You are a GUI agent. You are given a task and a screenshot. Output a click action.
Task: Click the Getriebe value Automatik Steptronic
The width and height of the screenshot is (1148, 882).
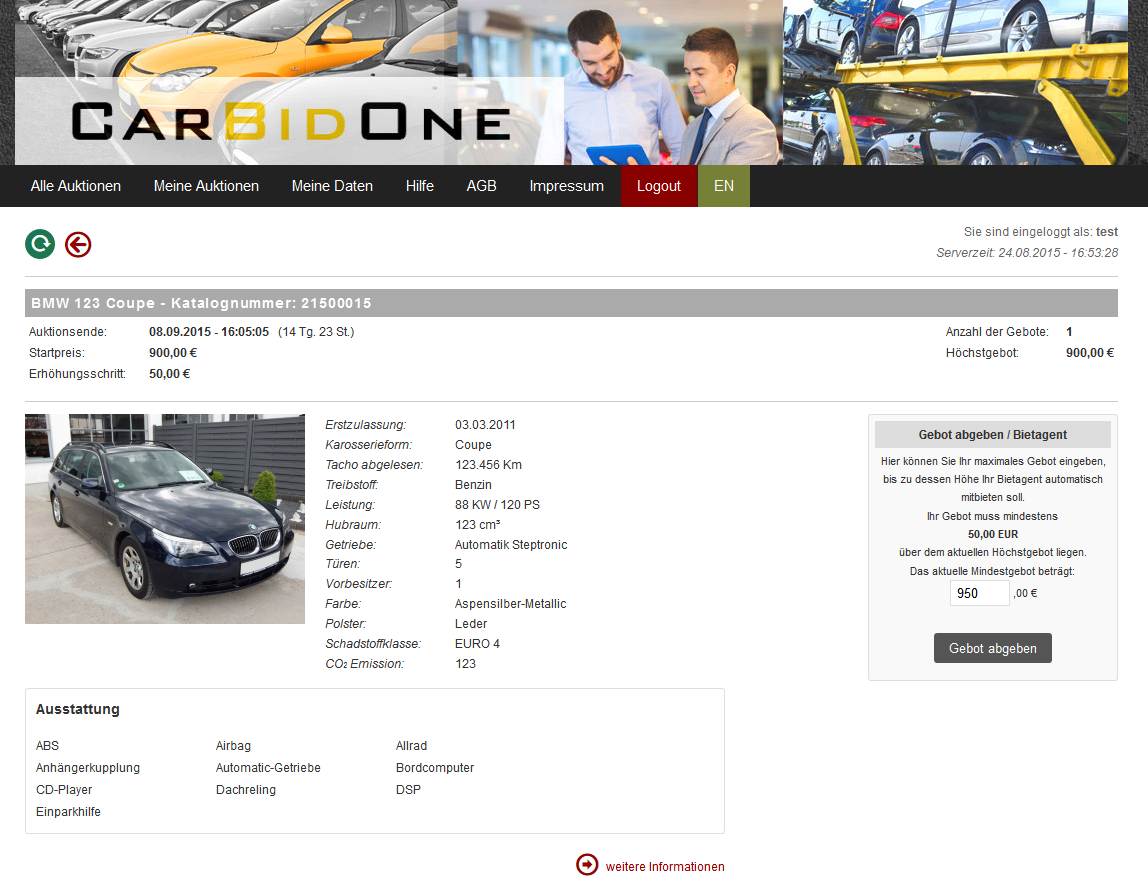tap(511, 545)
